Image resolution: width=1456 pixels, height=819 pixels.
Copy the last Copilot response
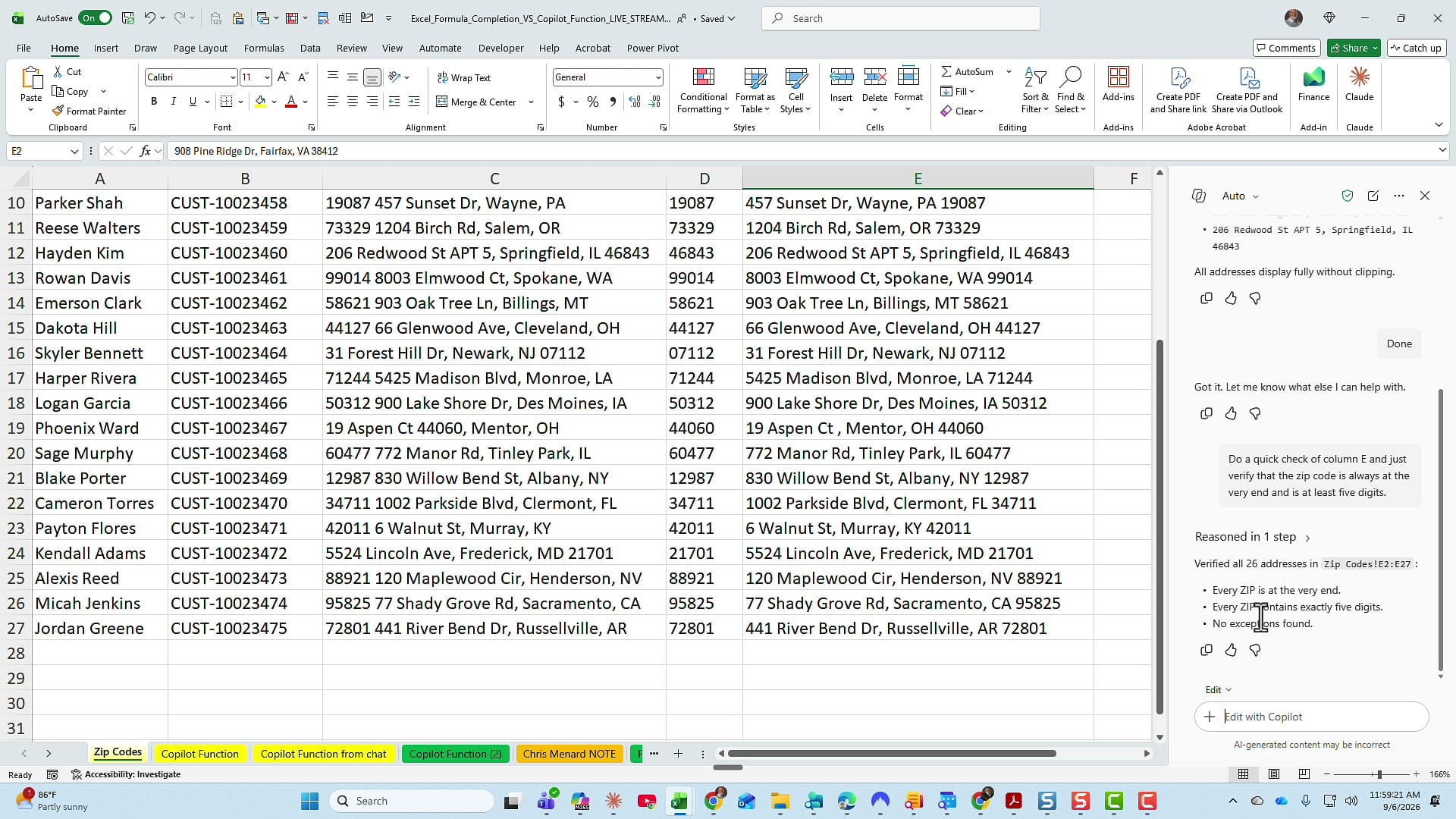coord(1206,650)
